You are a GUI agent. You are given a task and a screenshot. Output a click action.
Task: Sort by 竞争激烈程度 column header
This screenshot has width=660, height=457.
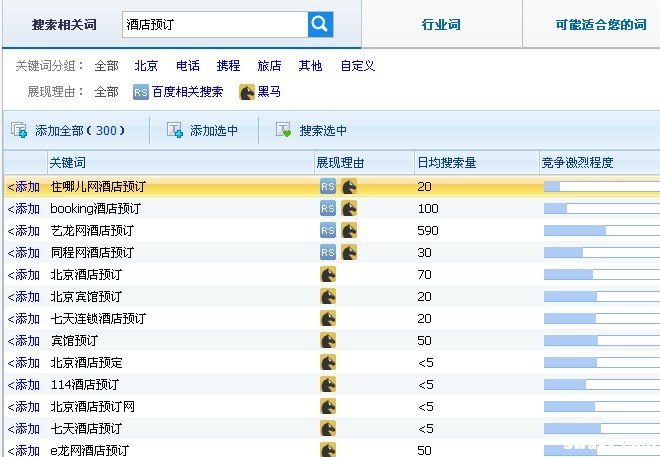(x=577, y=162)
